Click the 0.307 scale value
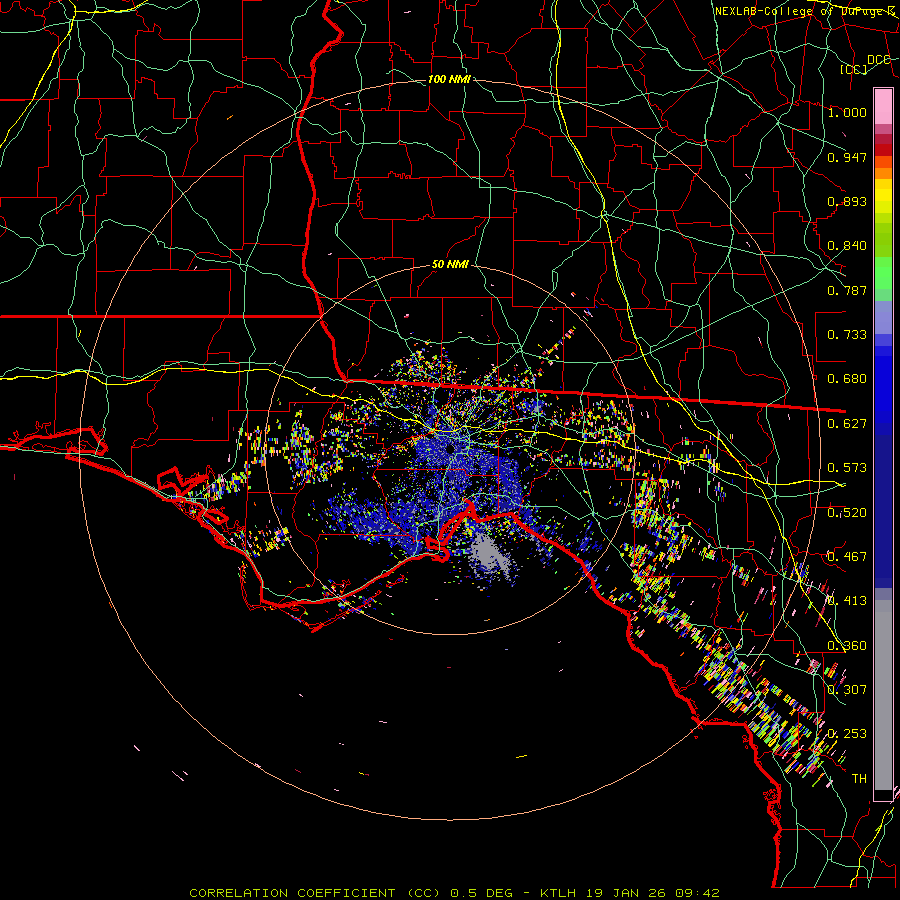The width and height of the screenshot is (900, 900). click(x=847, y=690)
